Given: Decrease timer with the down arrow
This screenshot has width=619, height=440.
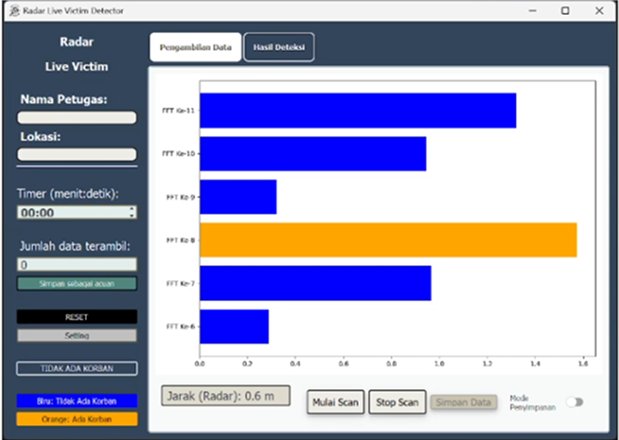Looking at the screenshot, I should [x=132, y=216].
